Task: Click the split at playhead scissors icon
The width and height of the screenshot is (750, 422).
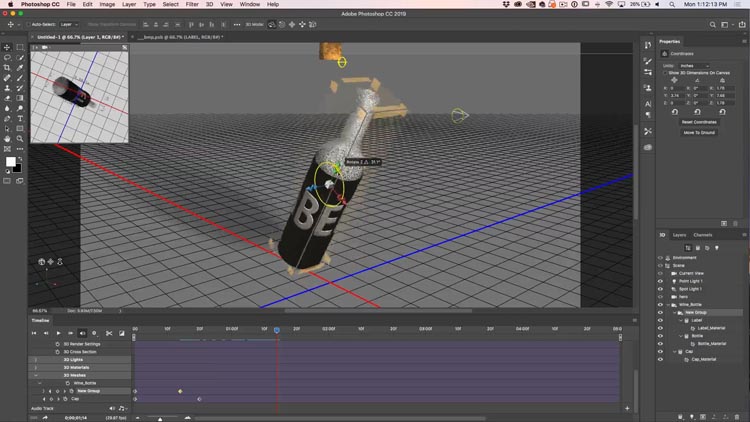Action: (109, 333)
